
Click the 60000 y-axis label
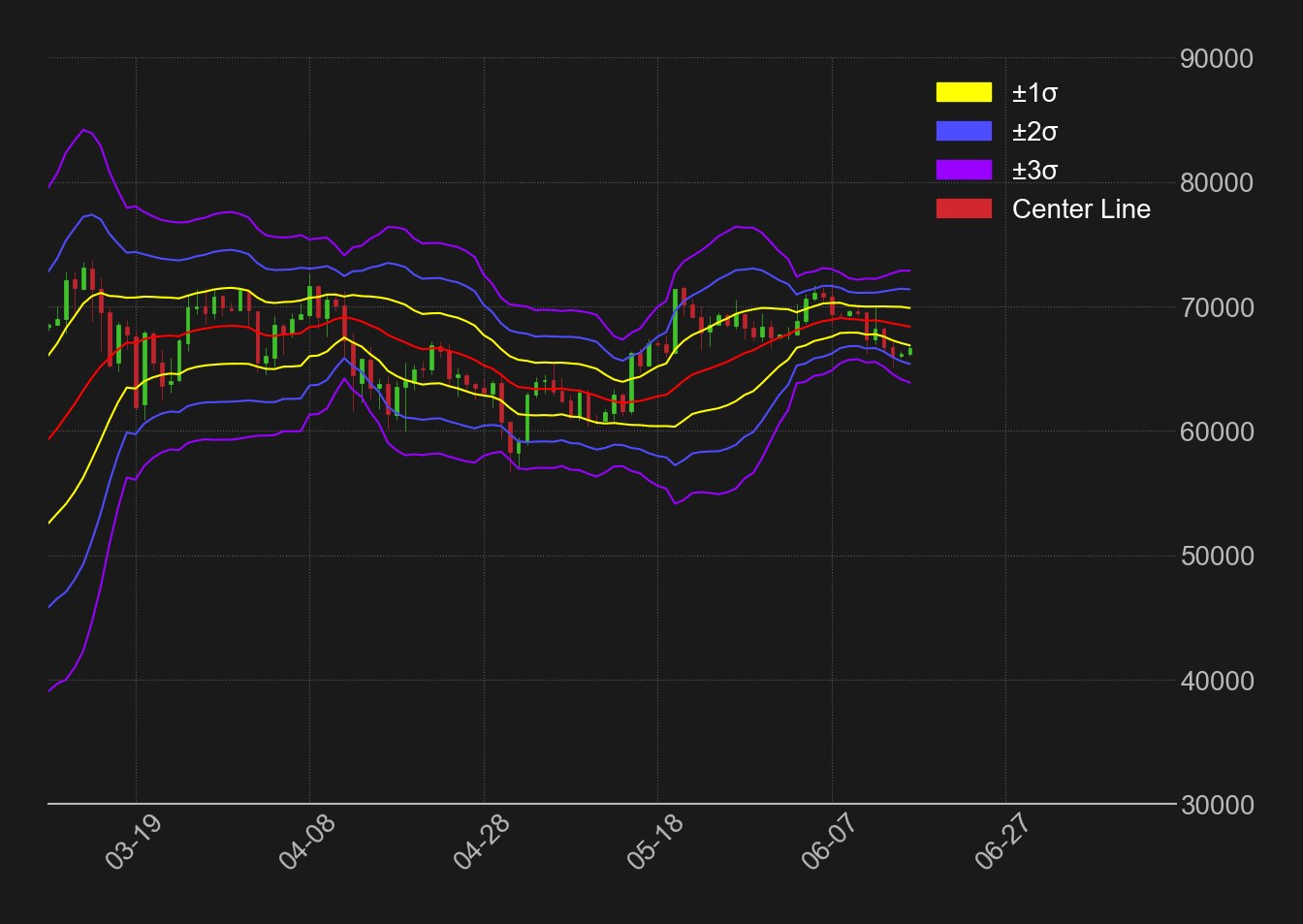(x=1216, y=432)
